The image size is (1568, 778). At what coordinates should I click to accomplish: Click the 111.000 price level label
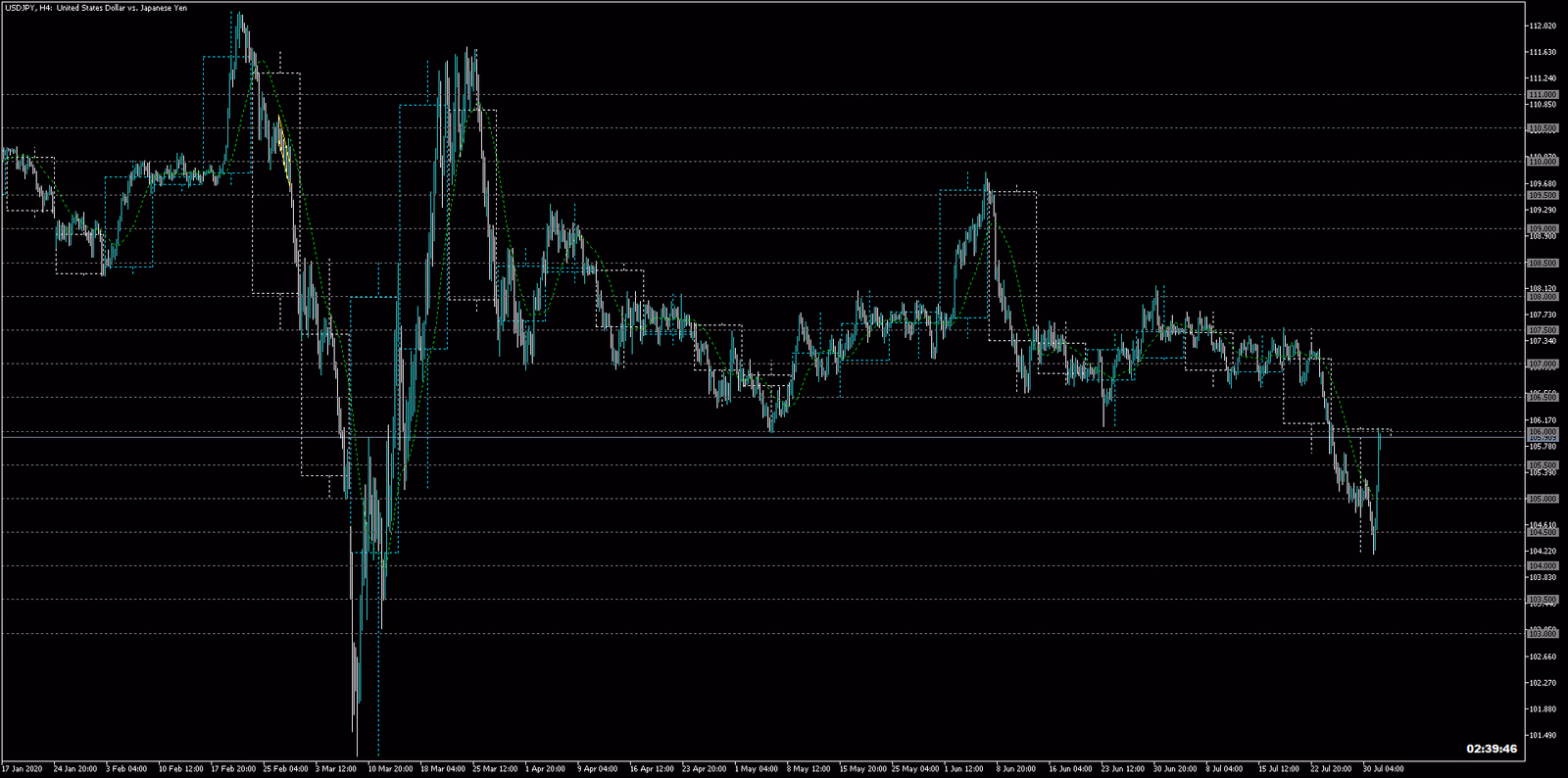(x=1543, y=95)
